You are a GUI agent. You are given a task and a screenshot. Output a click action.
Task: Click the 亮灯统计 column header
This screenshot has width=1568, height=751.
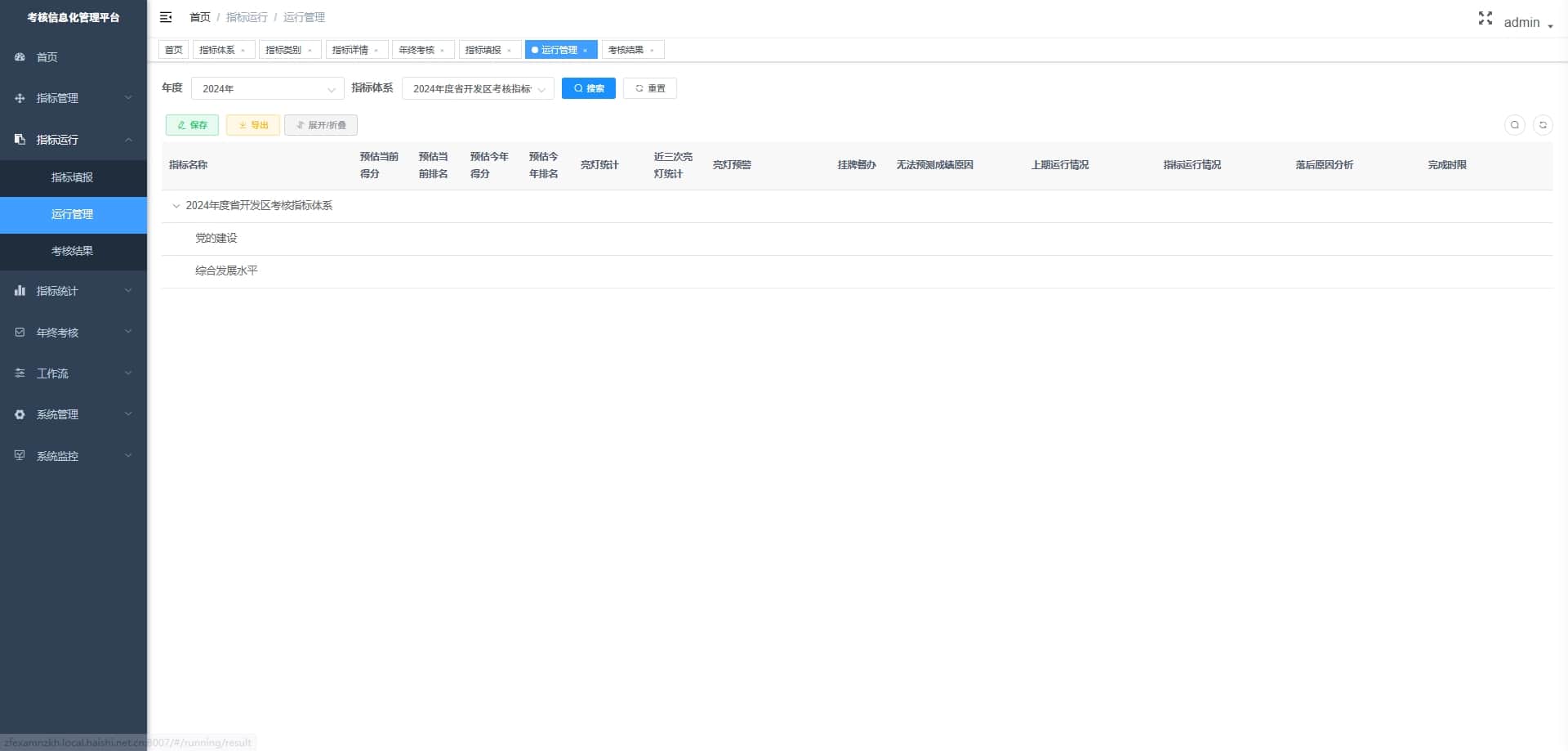tap(600, 165)
